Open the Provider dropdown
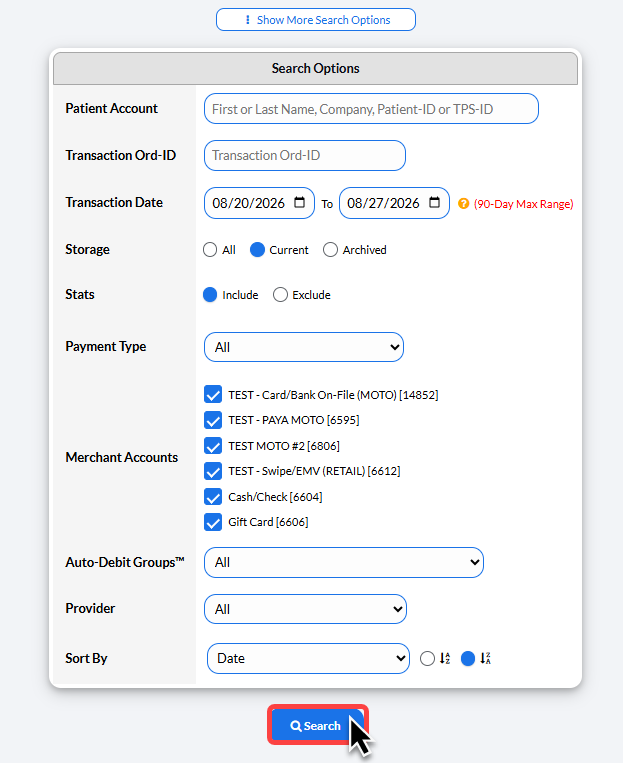This screenshot has height=763, width=623. coord(306,609)
